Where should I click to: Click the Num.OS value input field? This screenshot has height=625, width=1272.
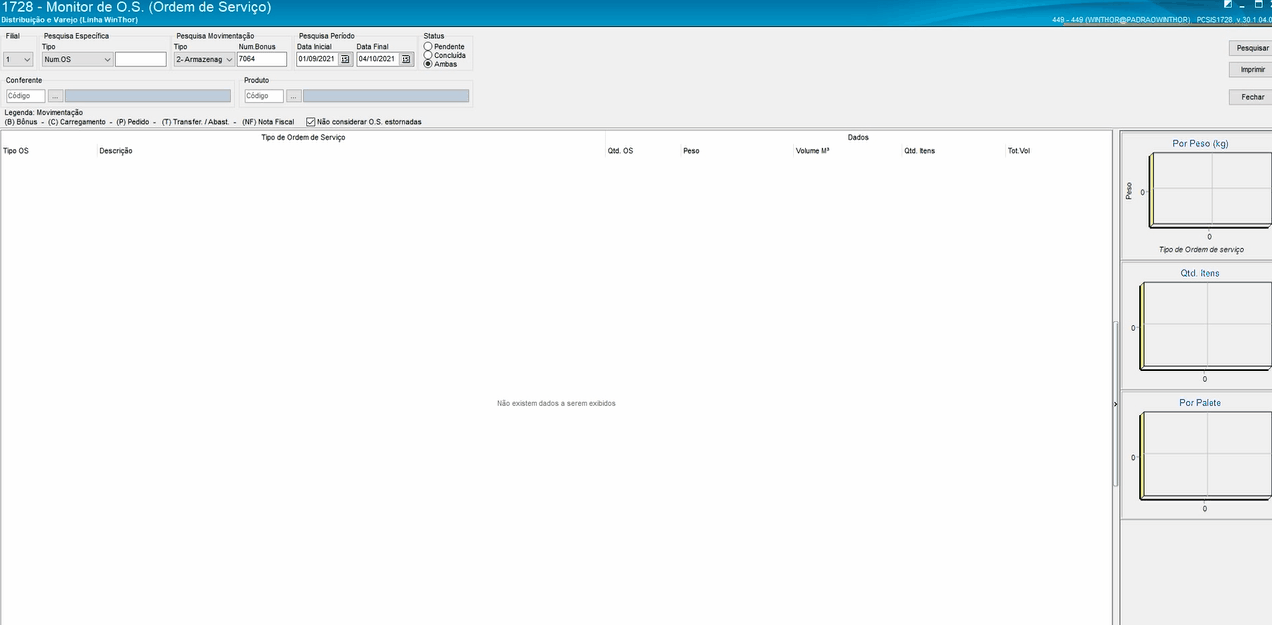pyautogui.click(x=141, y=60)
